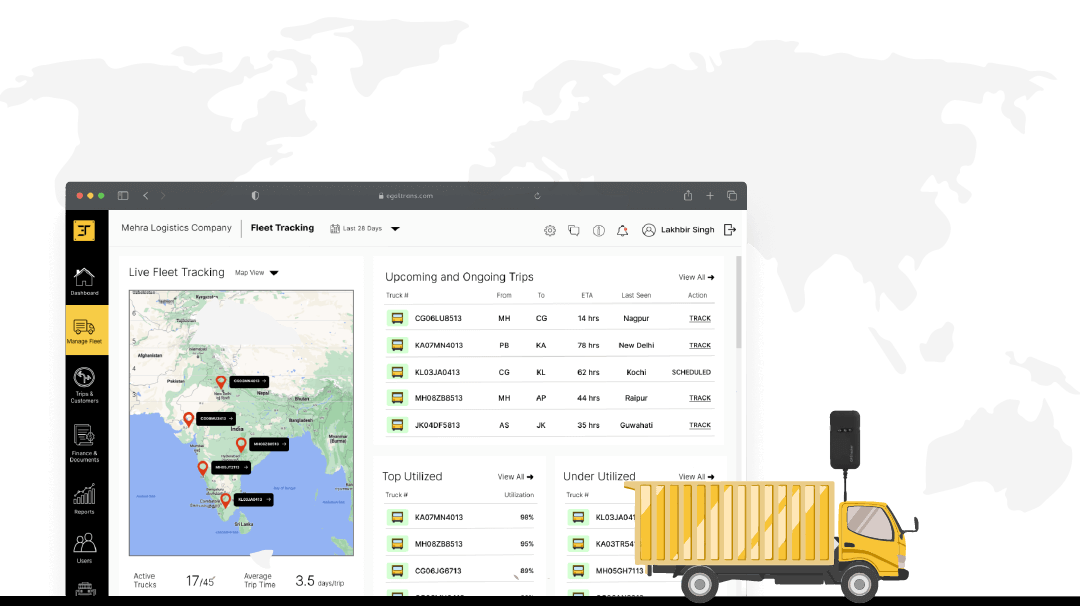The image size is (1080, 606).
Task: Open notifications via the bell icon
Action: (622, 230)
